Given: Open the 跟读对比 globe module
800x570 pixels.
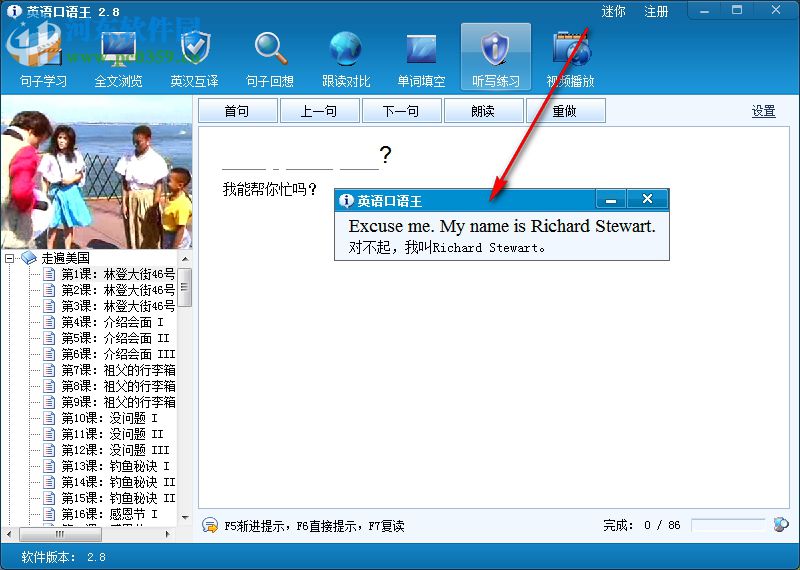Looking at the screenshot, I should point(345,59).
